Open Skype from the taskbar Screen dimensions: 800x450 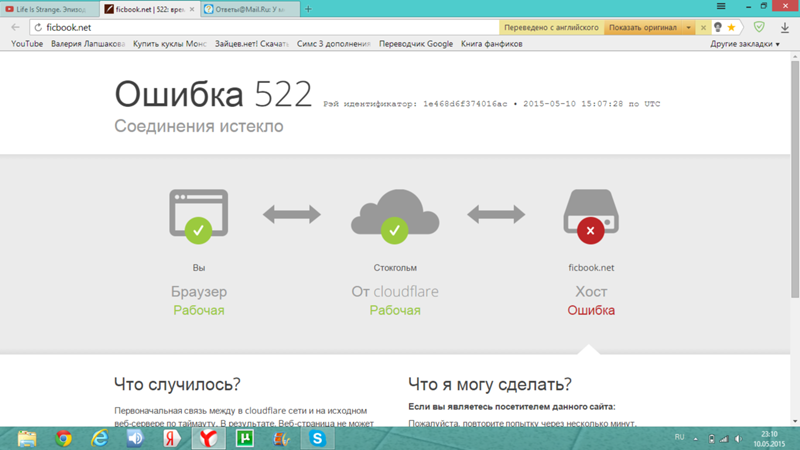click(317, 439)
